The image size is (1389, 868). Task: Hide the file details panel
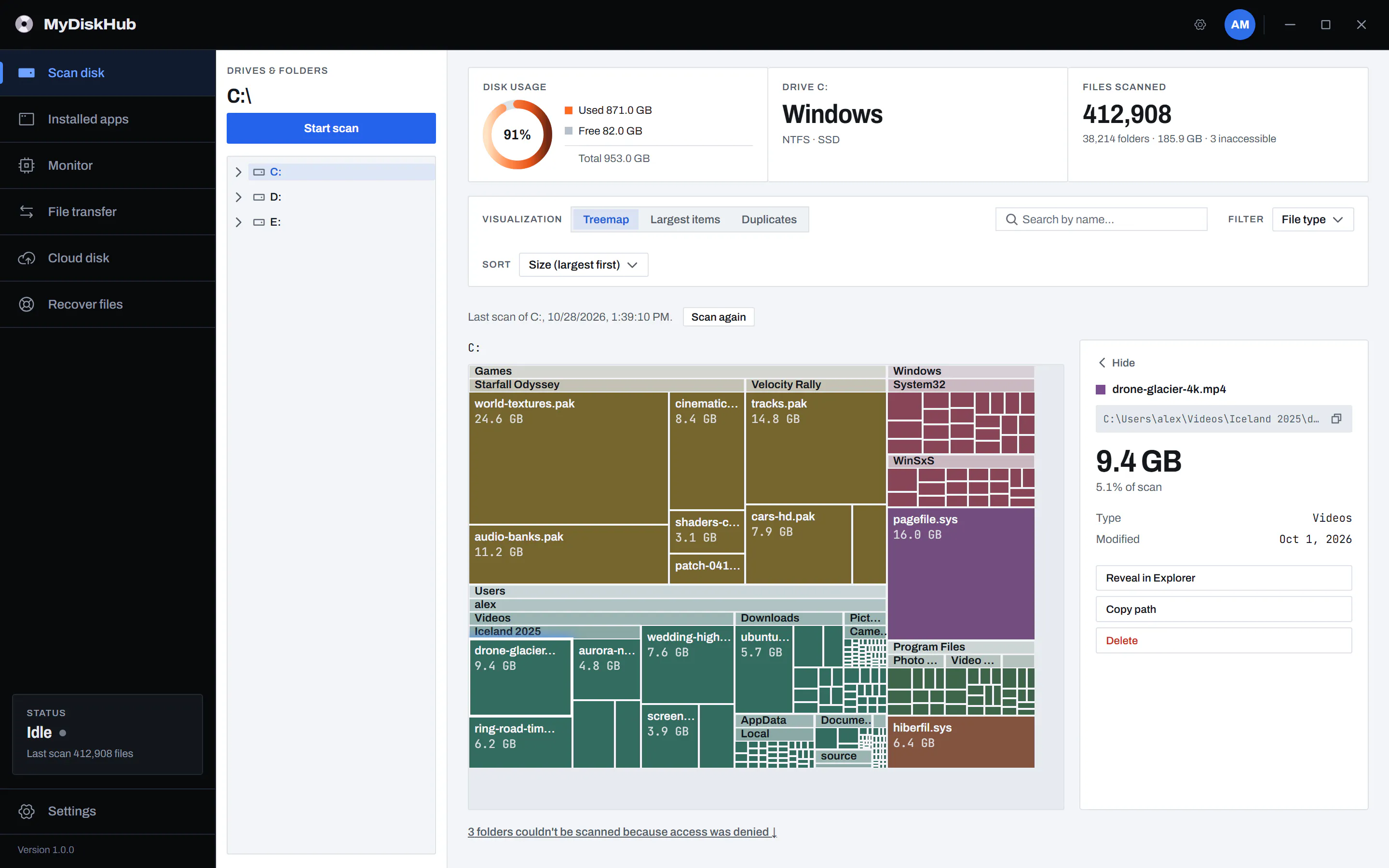1117,363
